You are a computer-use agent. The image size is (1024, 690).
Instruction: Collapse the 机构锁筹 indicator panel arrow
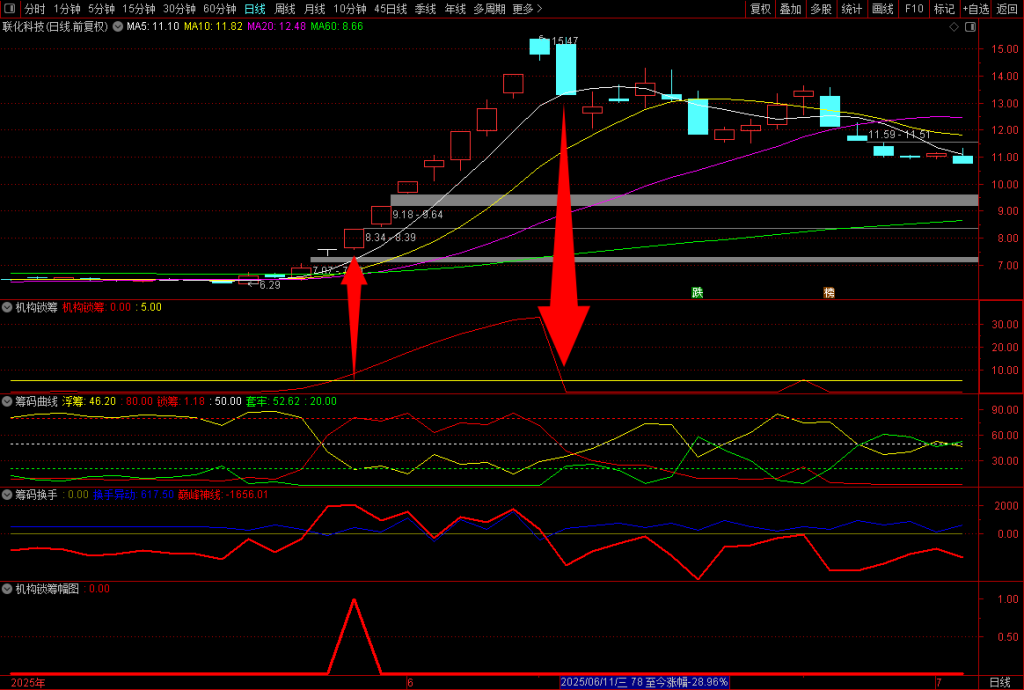coord(7,307)
